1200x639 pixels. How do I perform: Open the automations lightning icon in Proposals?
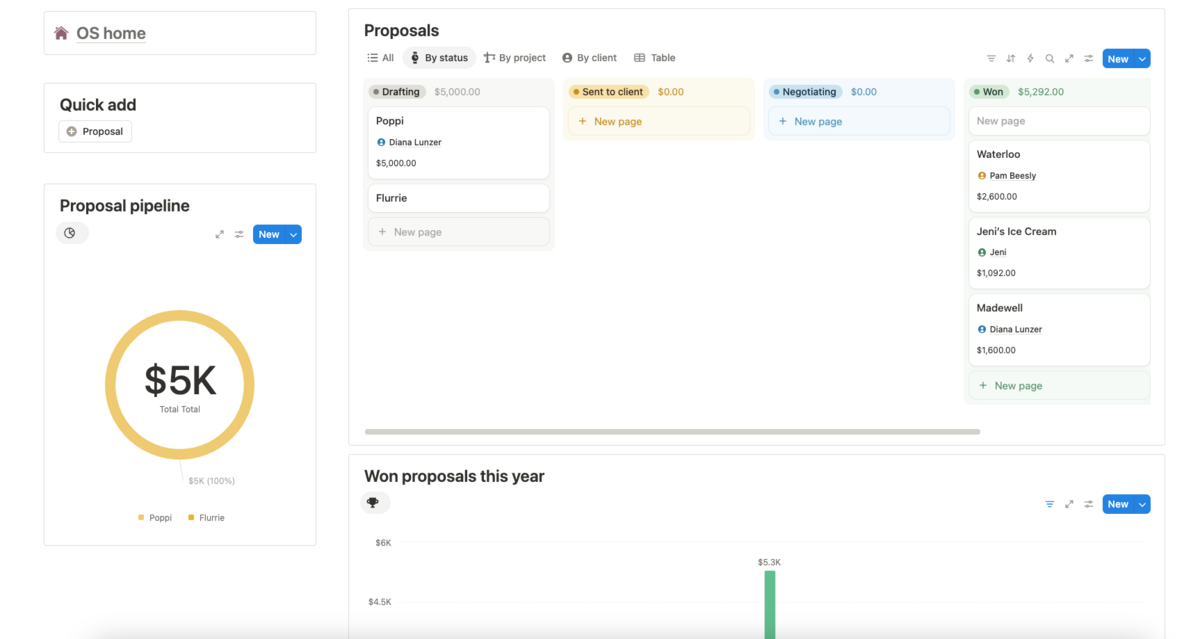(1030, 59)
